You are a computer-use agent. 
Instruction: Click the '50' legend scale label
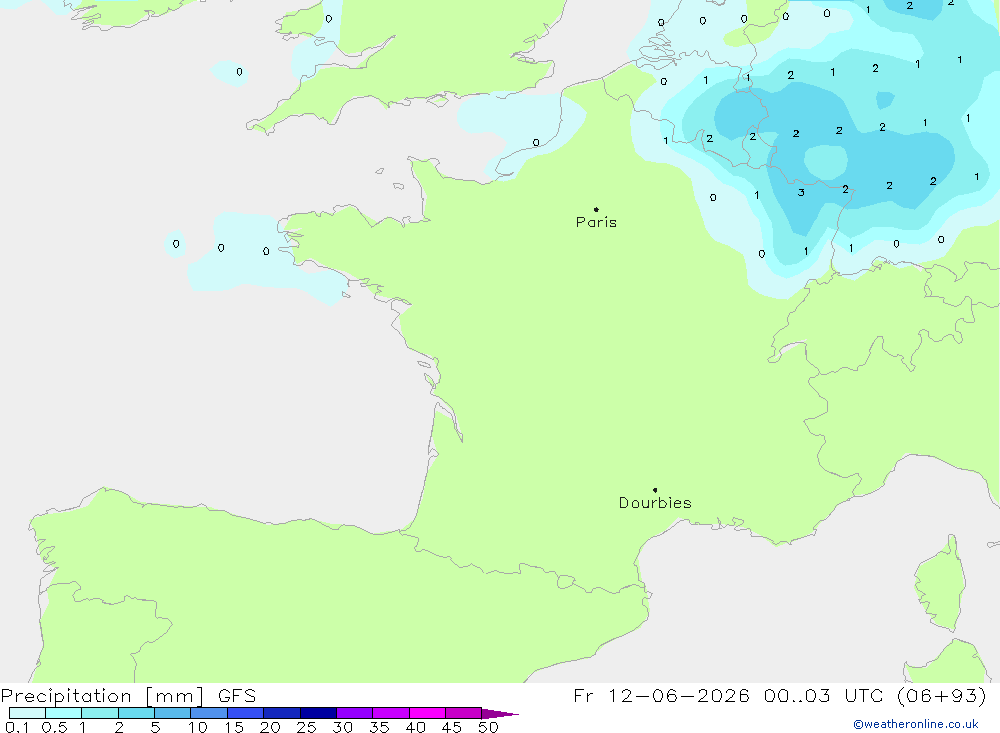pos(489,727)
